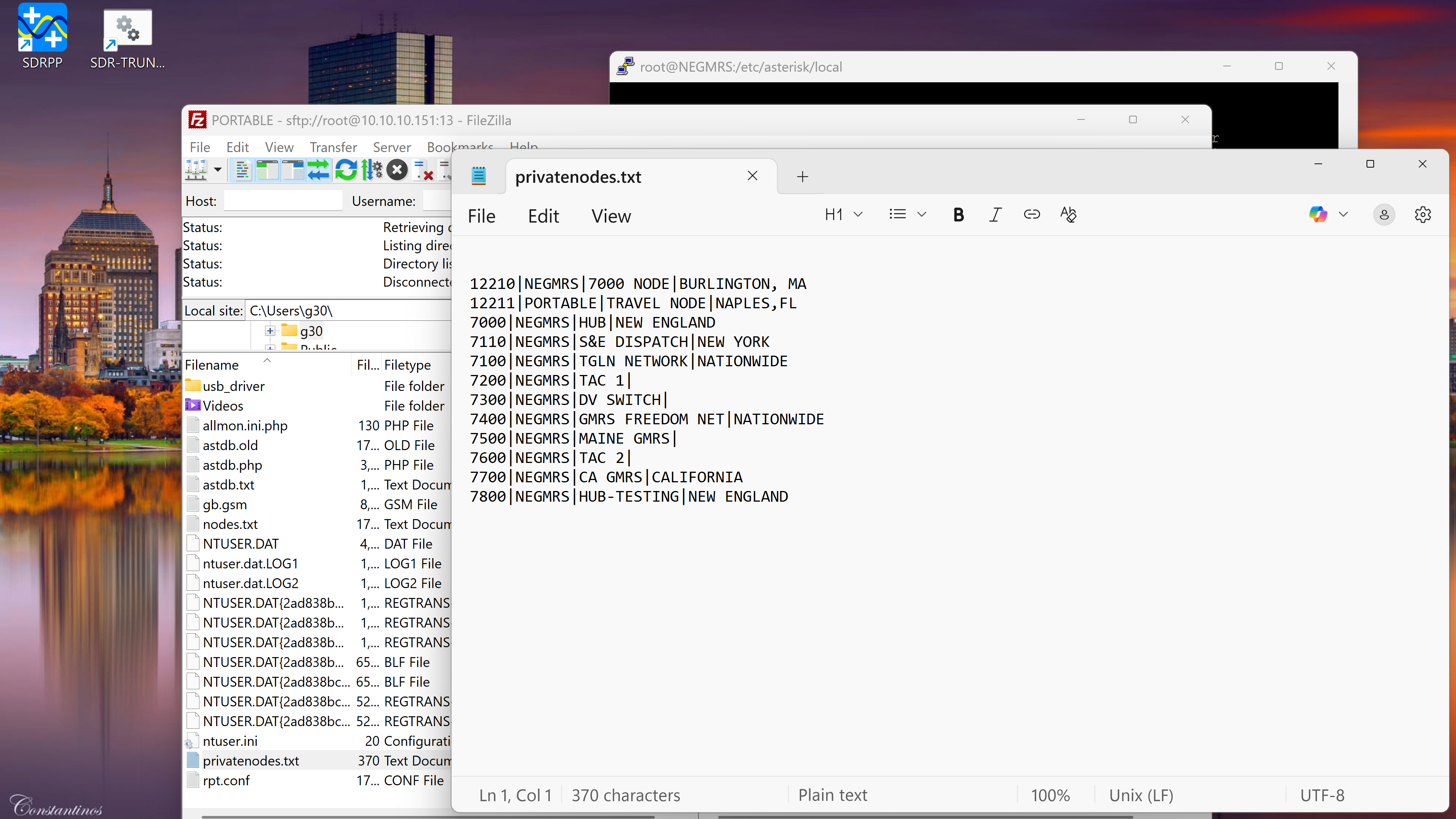
Task: Expand the g30 folder tree node
Action: tap(270, 331)
